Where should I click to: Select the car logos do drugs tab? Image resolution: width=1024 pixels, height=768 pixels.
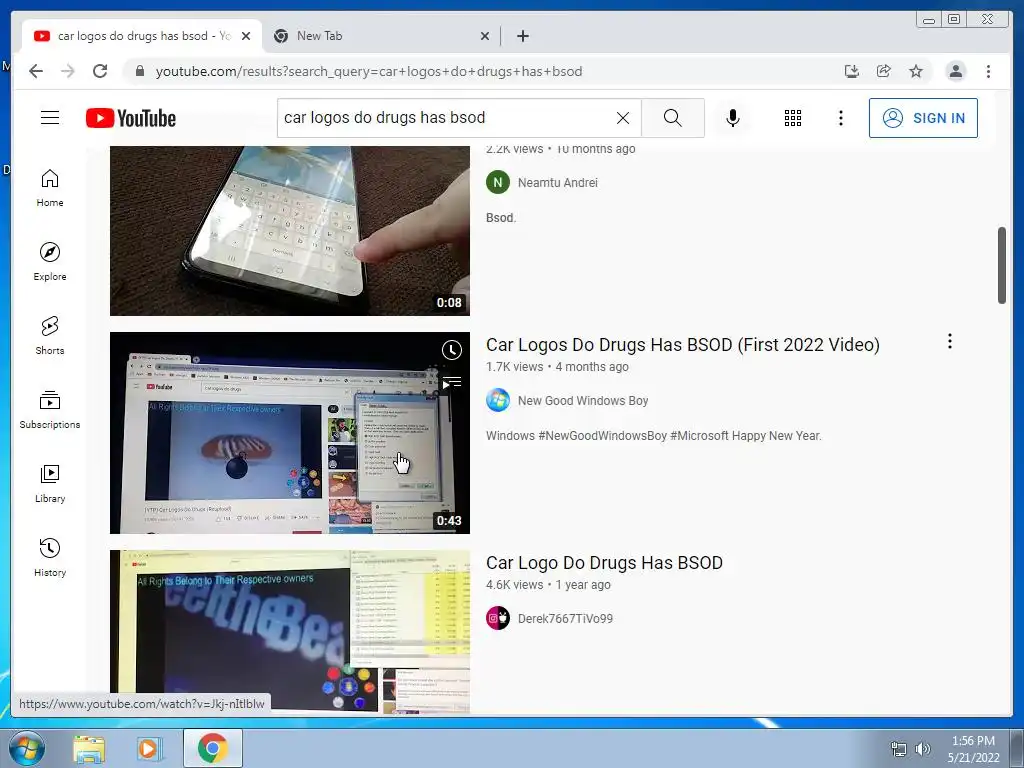(142, 36)
